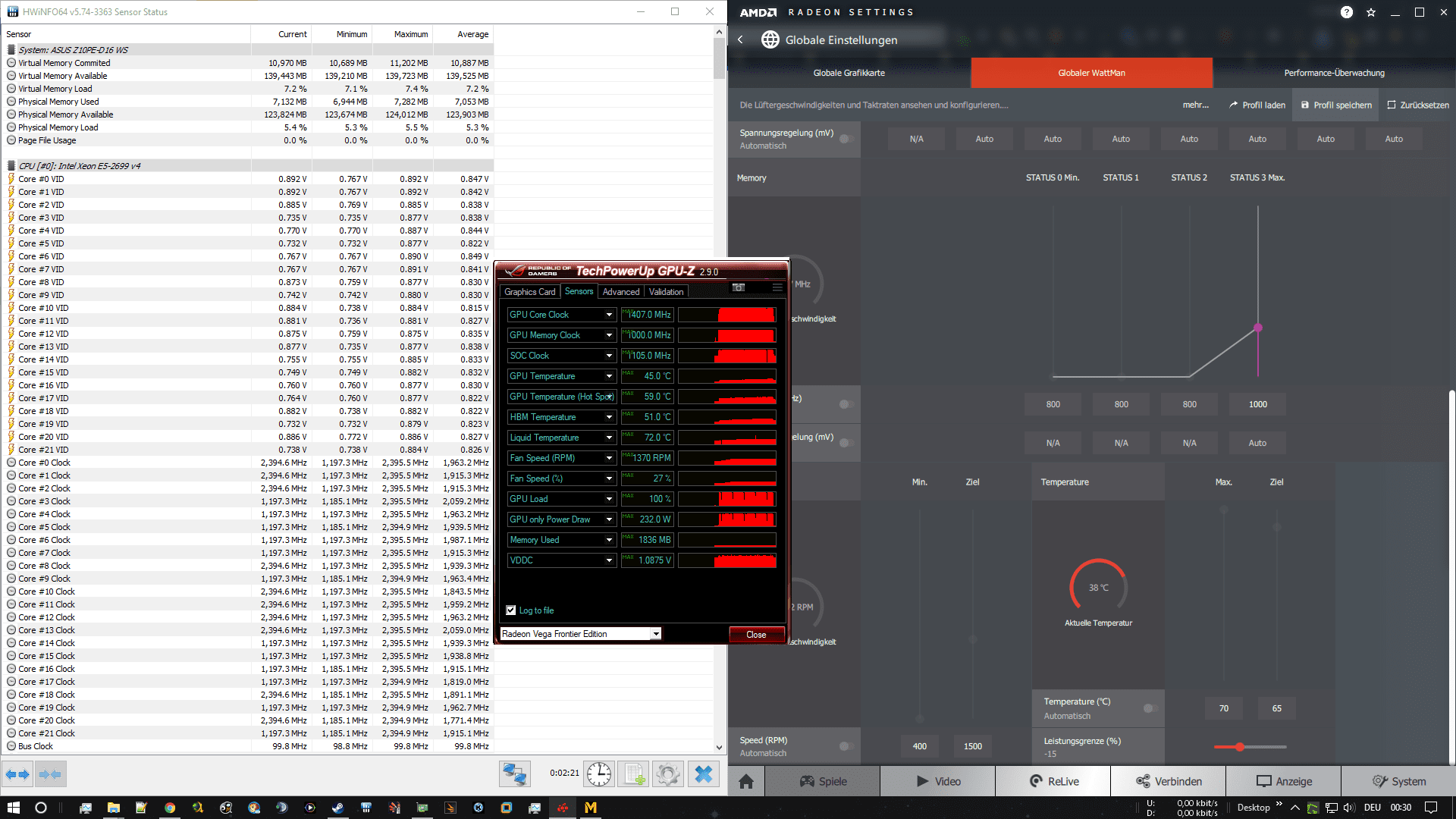Toggle Temperature (°C) automatic switch
The height and width of the screenshot is (819, 1456).
(x=1150, y=708)
